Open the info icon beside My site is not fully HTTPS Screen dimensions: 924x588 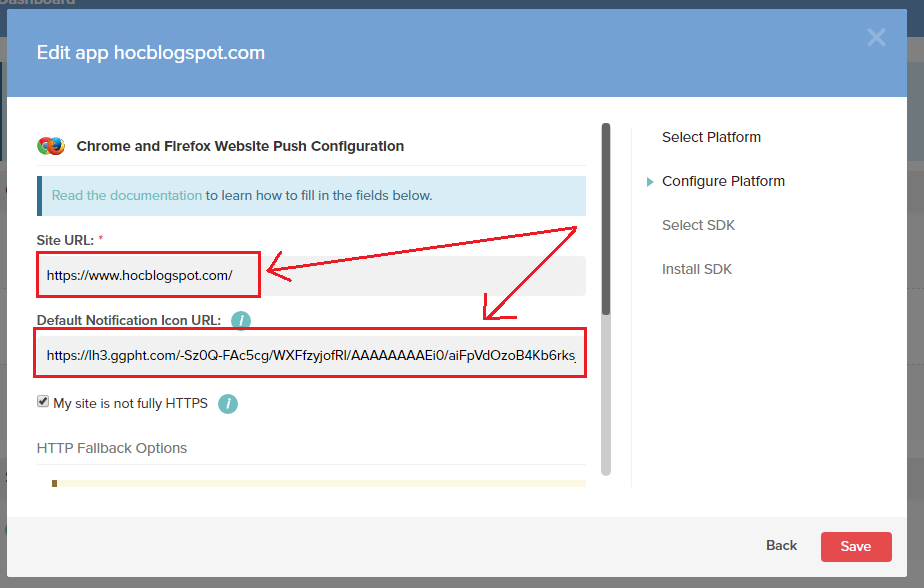pos(227,404)
